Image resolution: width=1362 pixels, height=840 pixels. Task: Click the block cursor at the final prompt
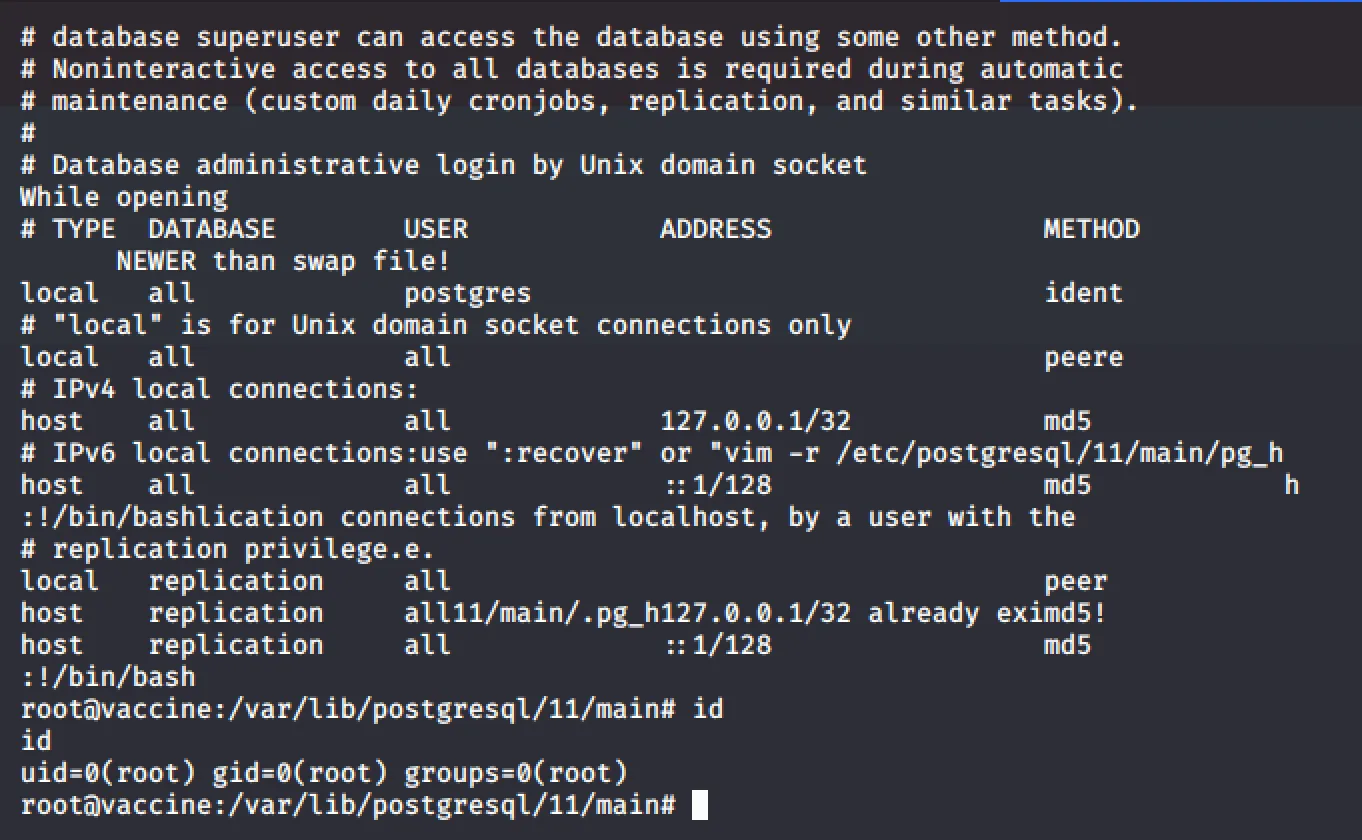coord(699,805)
